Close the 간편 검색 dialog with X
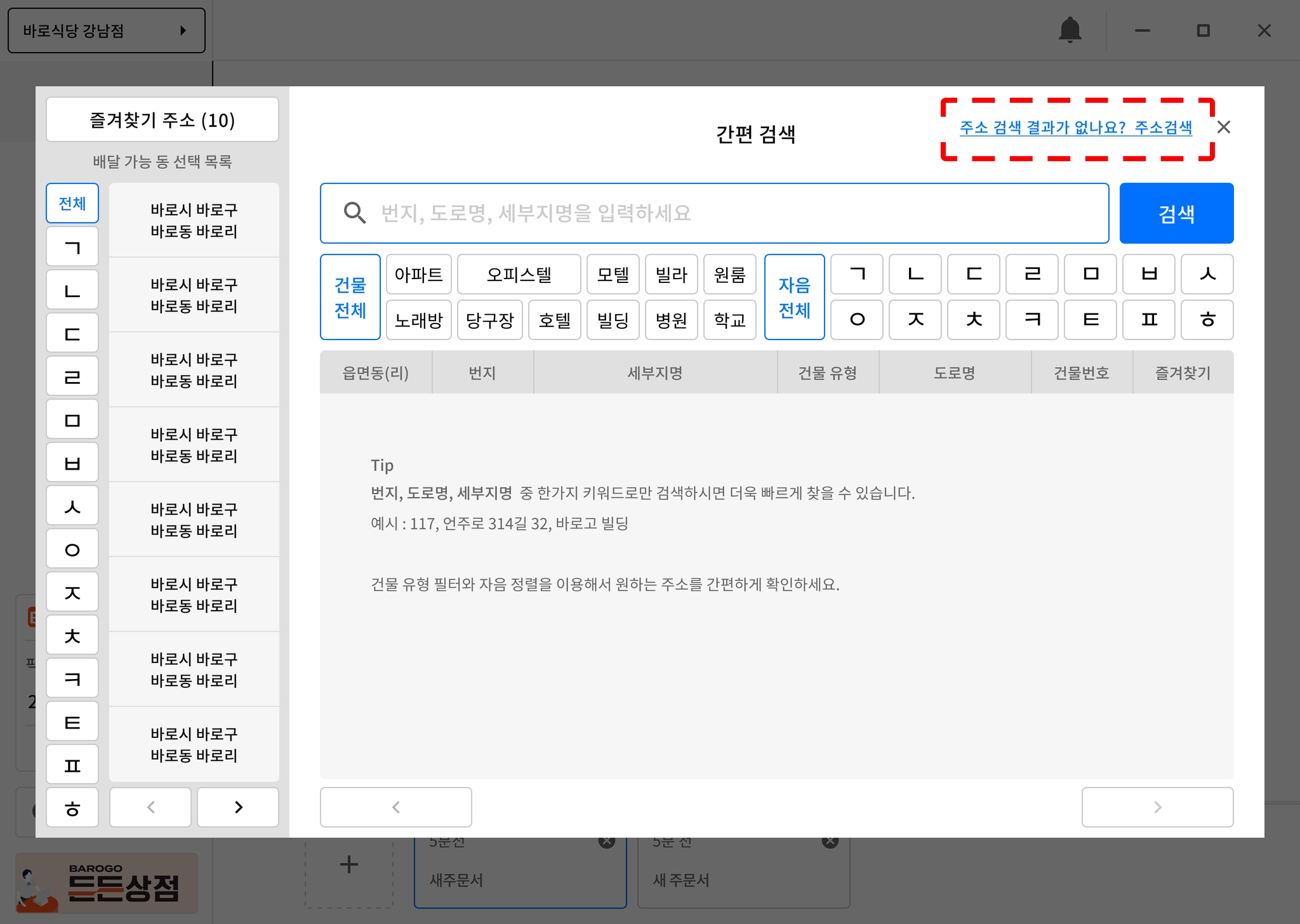1300x924 pixels. pyautogui.click(x=1224, y=128)
